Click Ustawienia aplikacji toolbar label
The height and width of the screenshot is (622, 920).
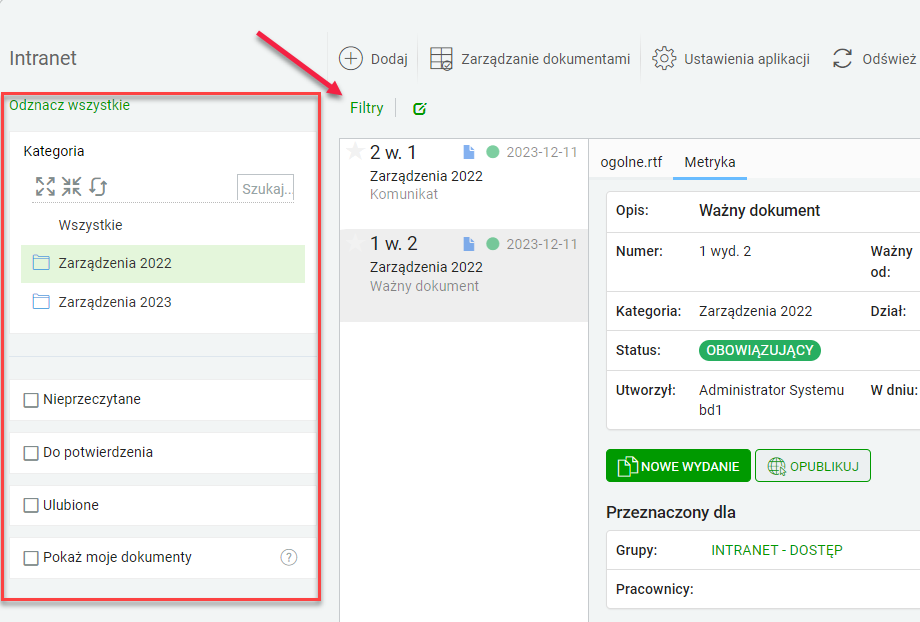click(x=747, y=59)
